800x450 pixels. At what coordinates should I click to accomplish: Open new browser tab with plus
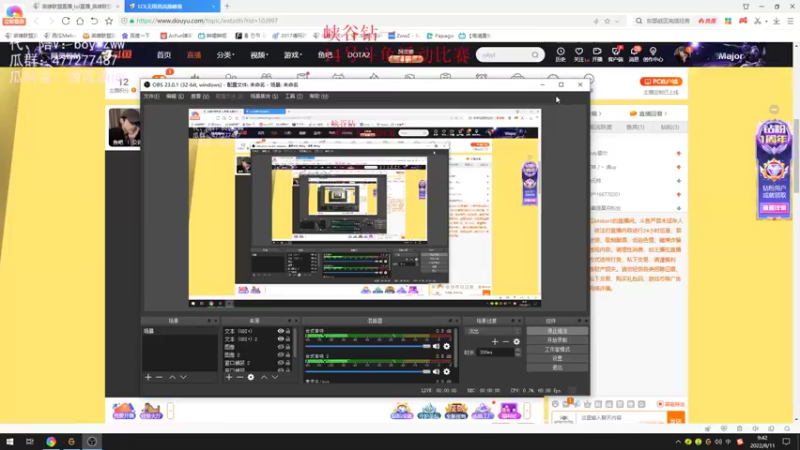click(227, 6)
